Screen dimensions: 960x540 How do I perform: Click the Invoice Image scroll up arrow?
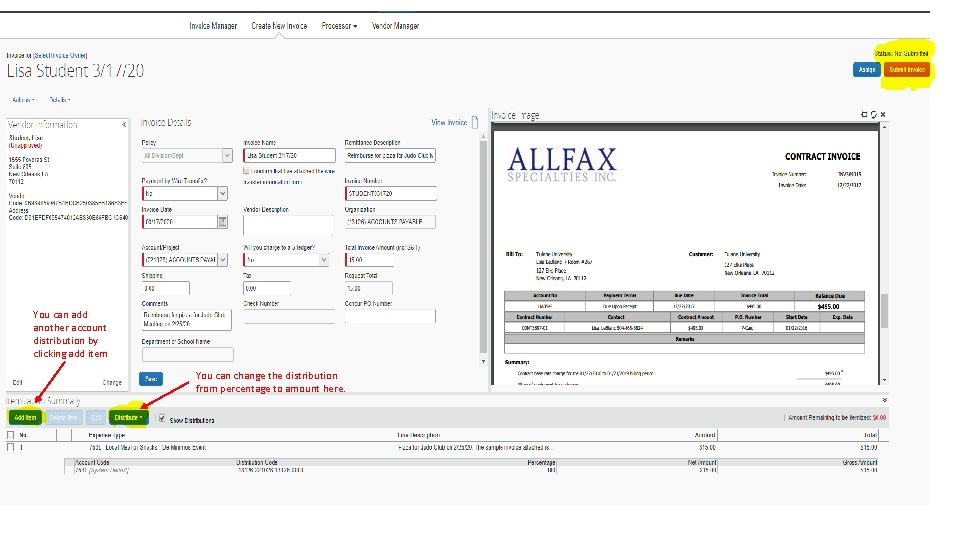click(x=884, y=127)
